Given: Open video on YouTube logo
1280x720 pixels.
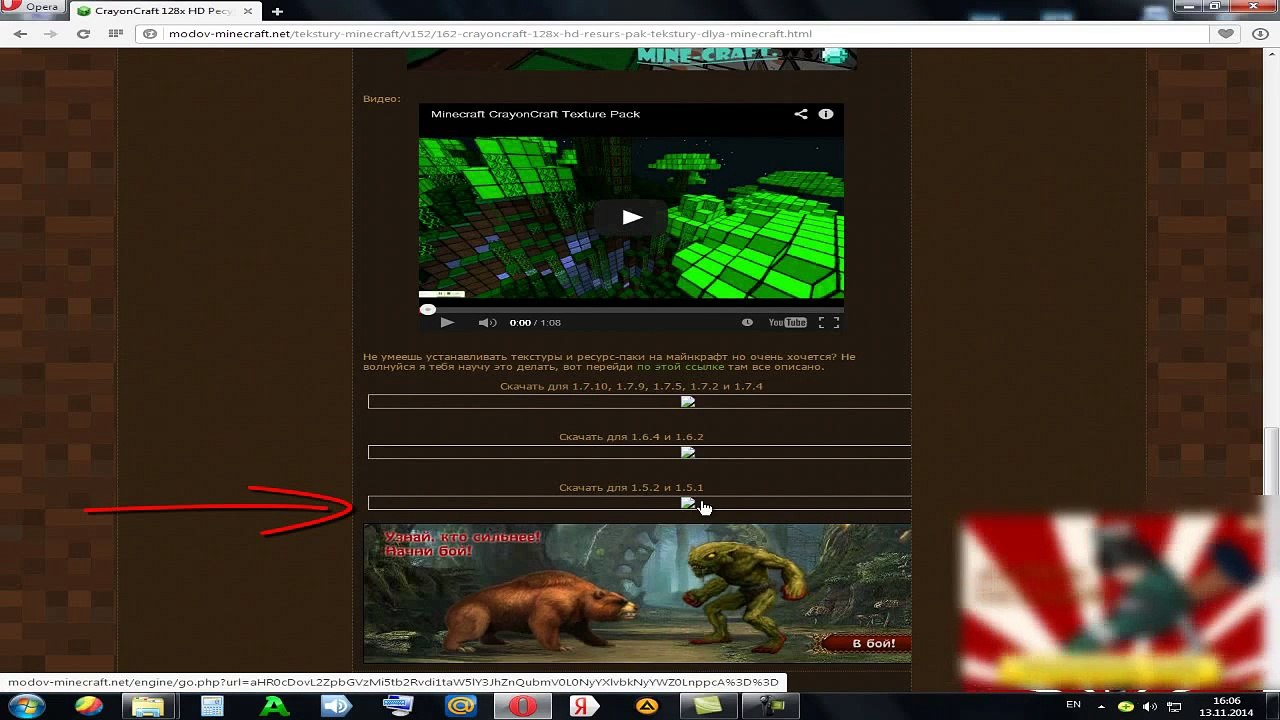Looking at the screenshot, I should point(787,322).
